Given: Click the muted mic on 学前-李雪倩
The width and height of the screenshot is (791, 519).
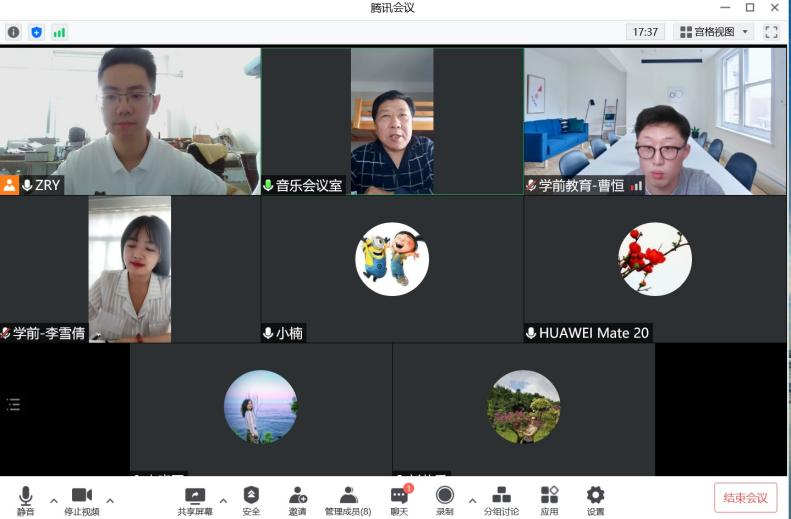Looking at the screenshot, I should [6, 333].
